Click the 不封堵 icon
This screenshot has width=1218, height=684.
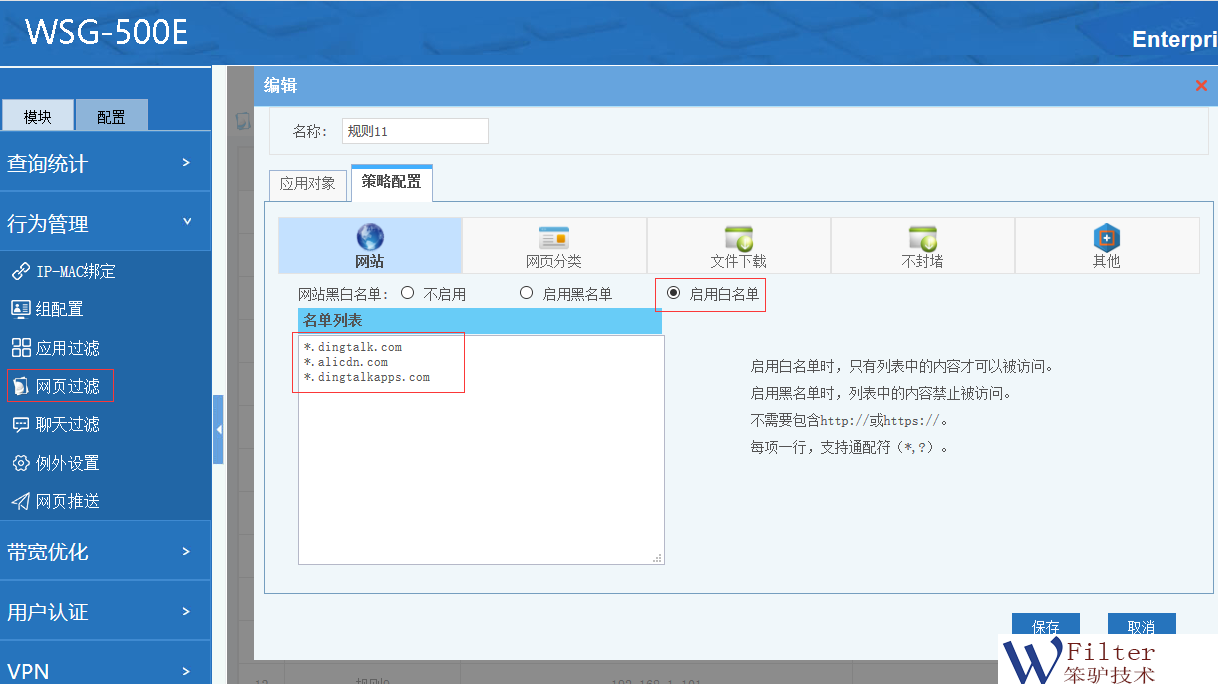coord(922,238)
